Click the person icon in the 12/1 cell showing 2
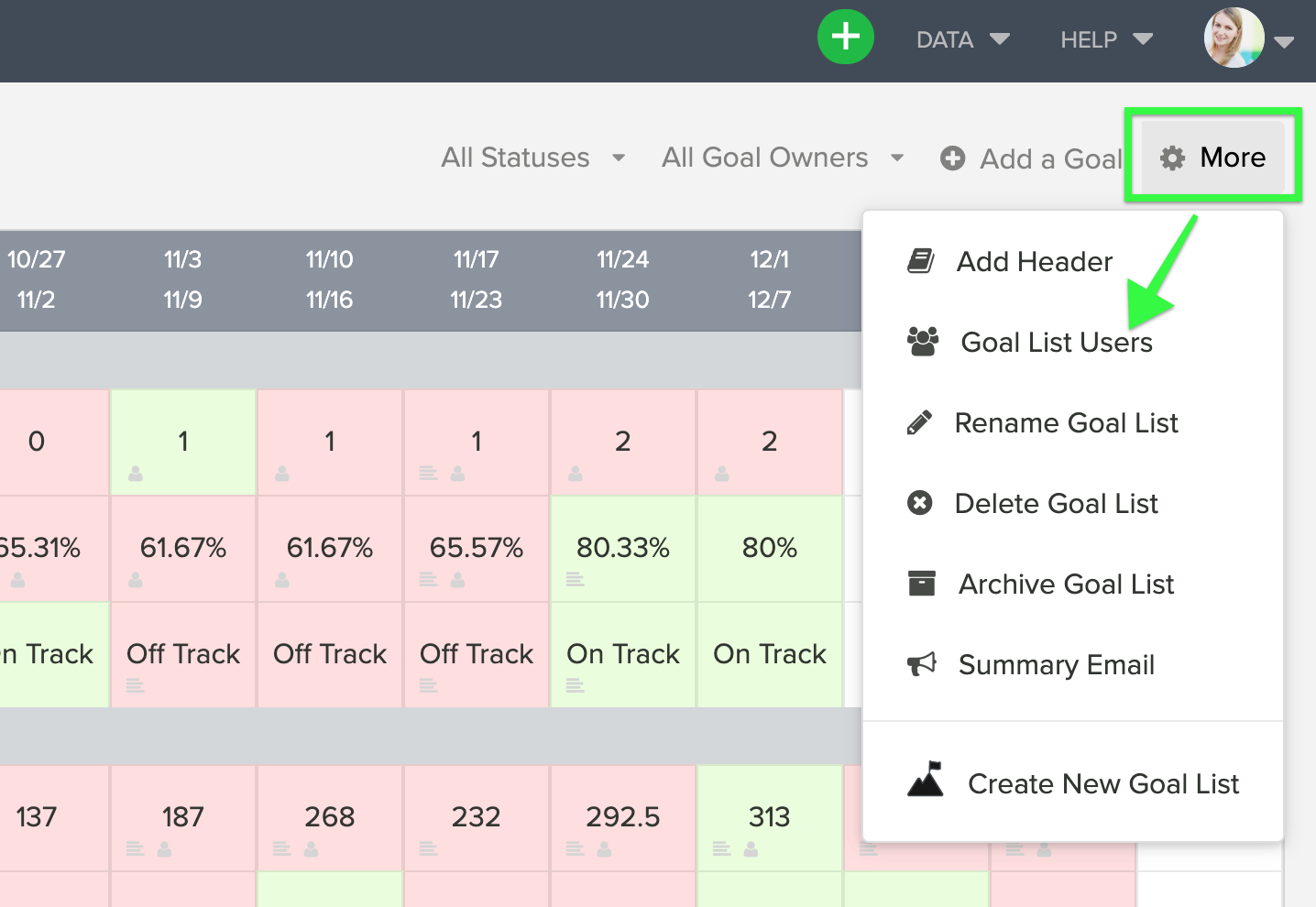This screenshot has width=1316, height=907. coord(722,474)
